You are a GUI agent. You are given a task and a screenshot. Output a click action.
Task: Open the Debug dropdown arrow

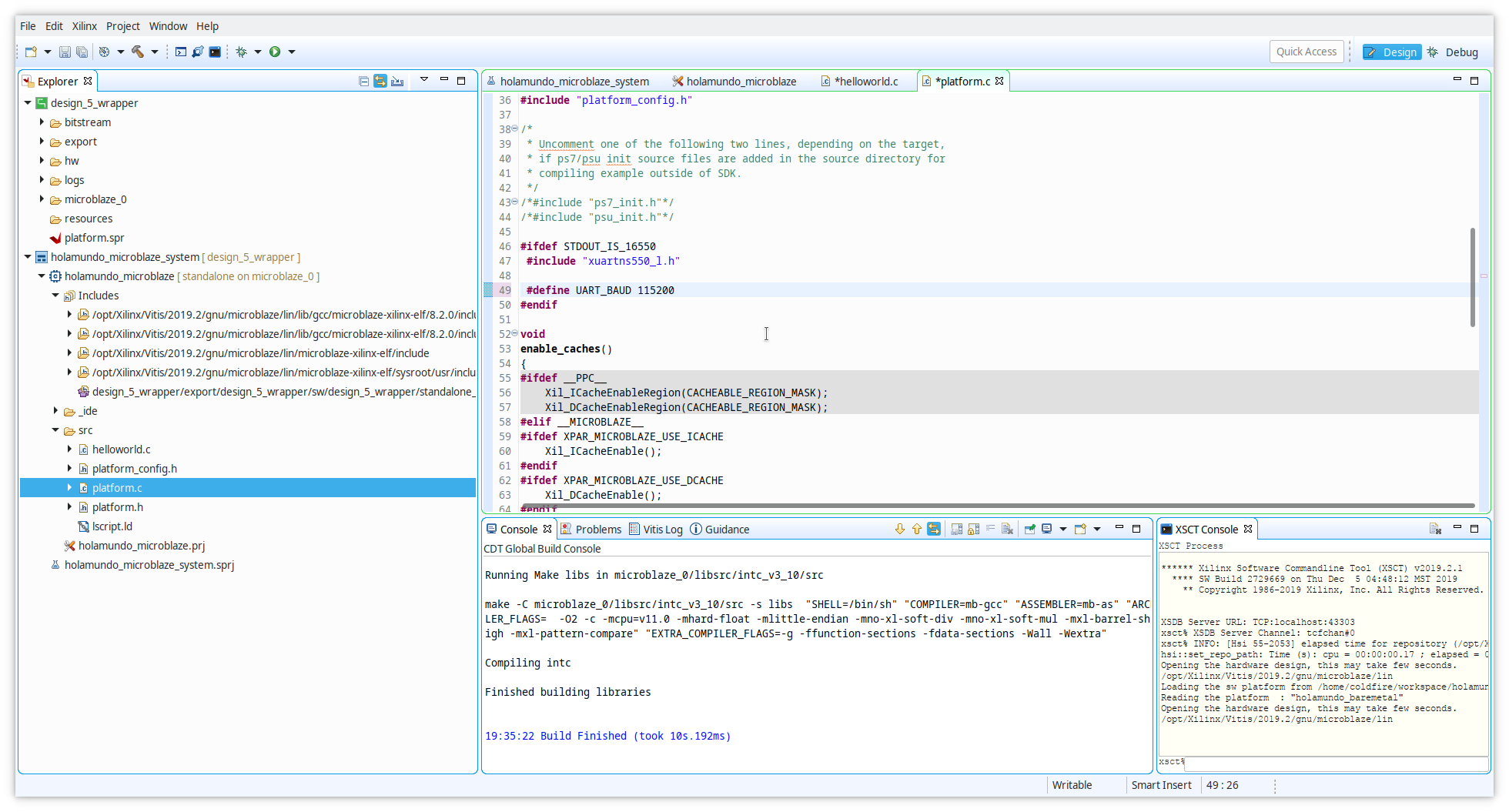(258, 52)
